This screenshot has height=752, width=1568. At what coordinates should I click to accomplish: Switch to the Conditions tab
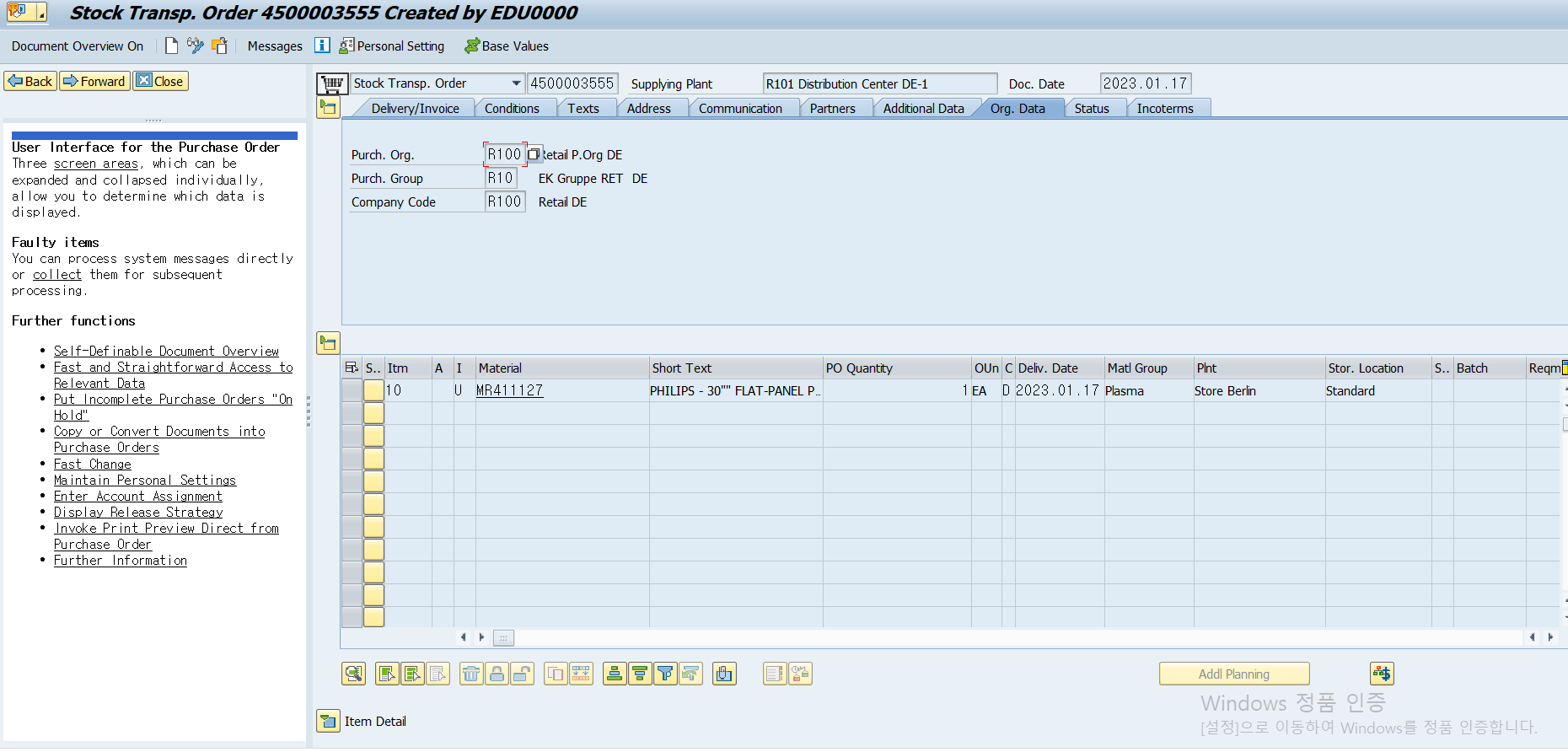click(512, 108)
